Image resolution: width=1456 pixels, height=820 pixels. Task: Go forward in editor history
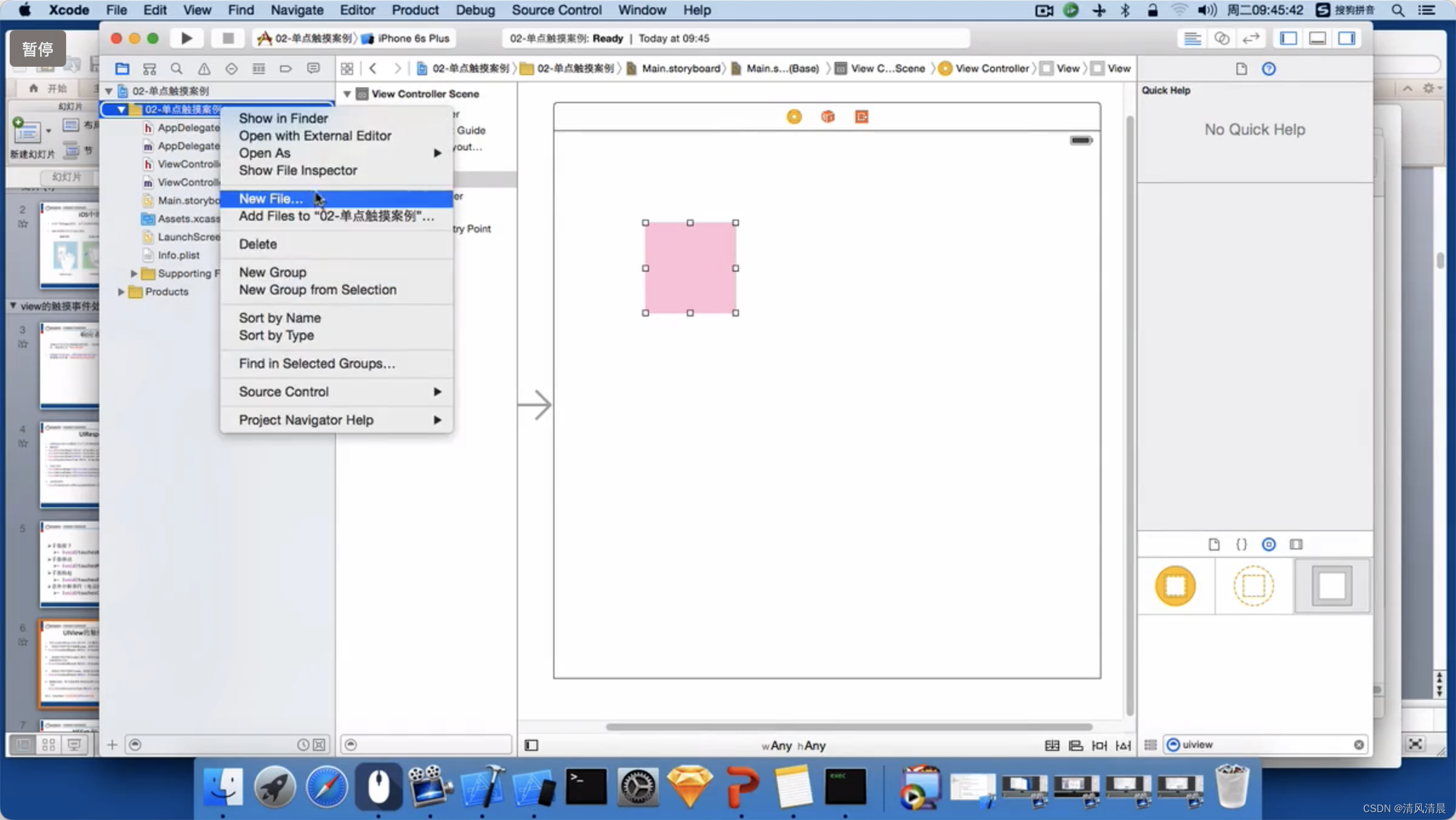pos(397,69)
